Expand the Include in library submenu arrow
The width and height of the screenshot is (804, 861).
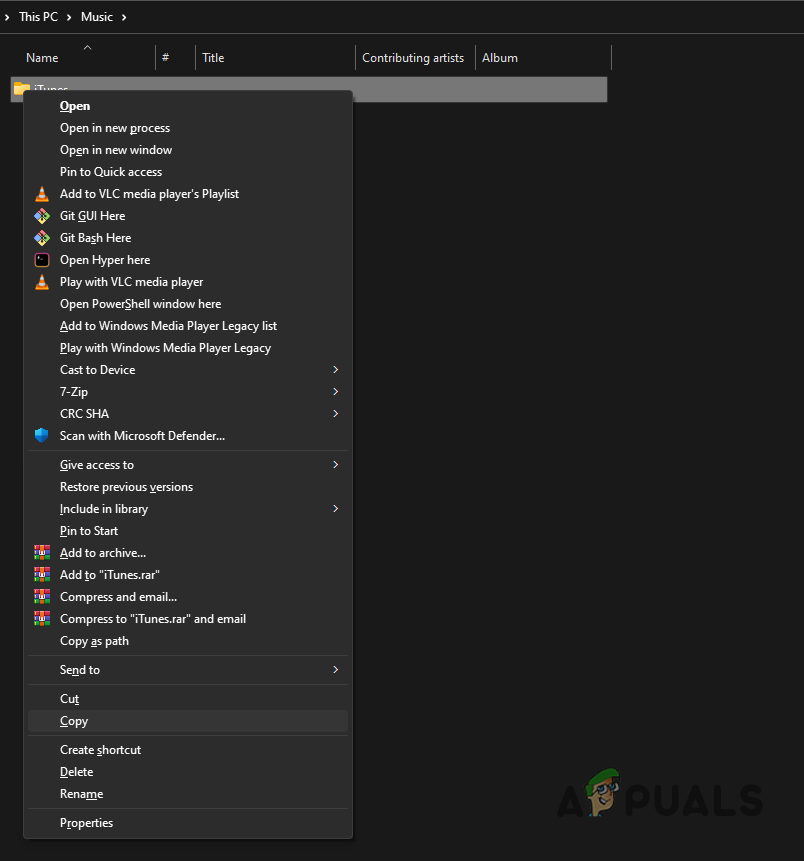click(336, 508)
